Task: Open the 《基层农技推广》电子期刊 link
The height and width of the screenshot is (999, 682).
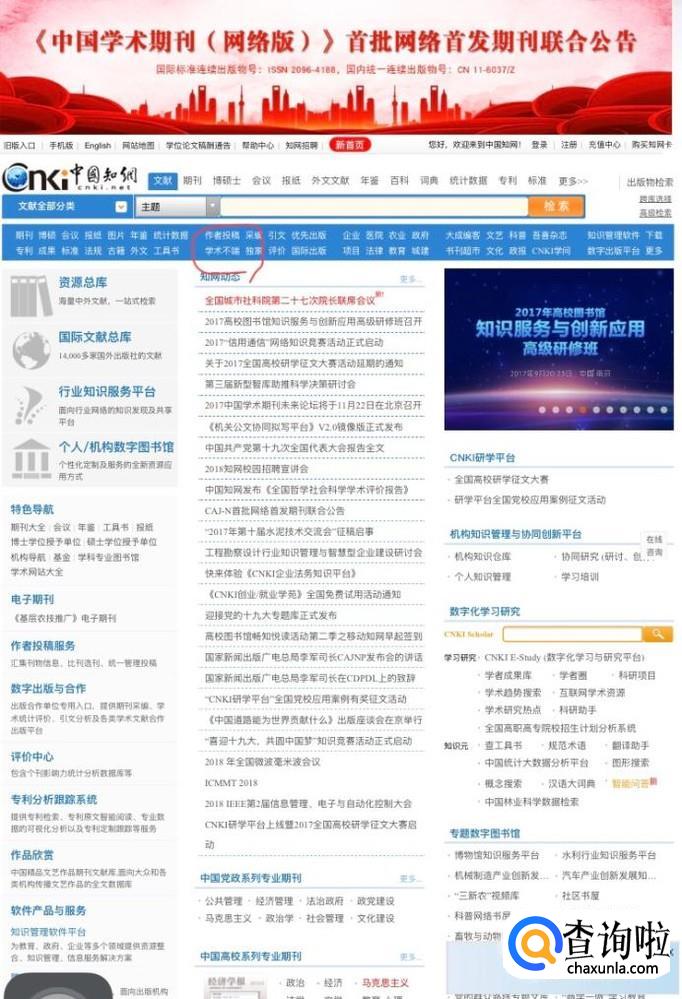Action: point(63,618)
